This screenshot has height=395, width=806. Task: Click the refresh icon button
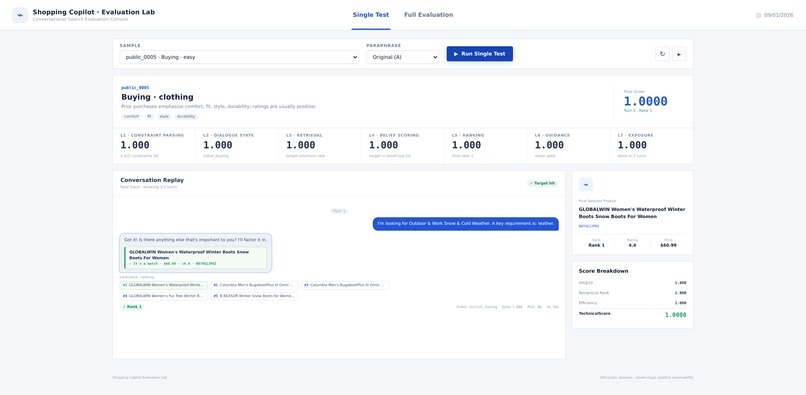(662, 53)
